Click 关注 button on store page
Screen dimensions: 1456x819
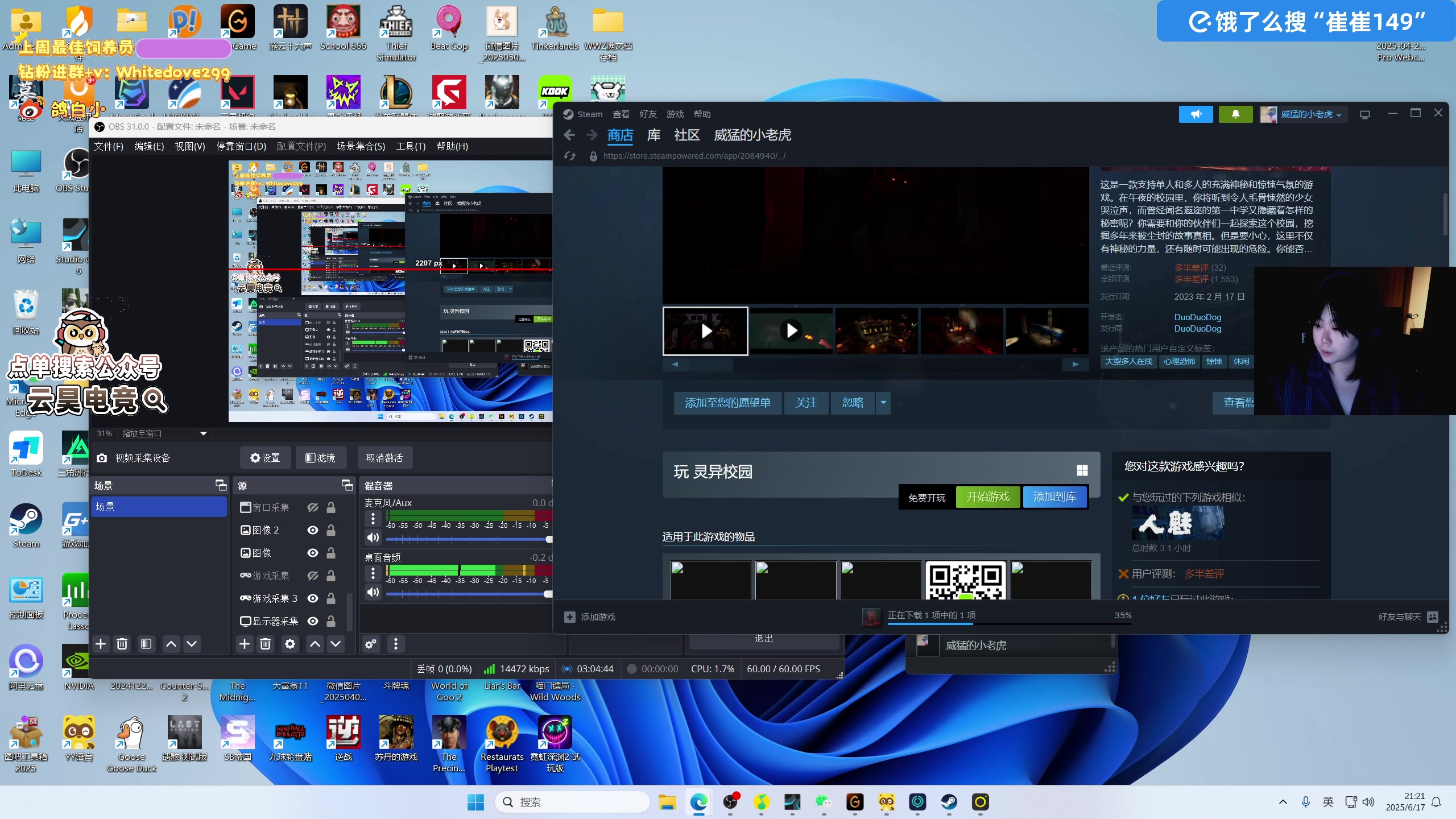tap(806, 403)
